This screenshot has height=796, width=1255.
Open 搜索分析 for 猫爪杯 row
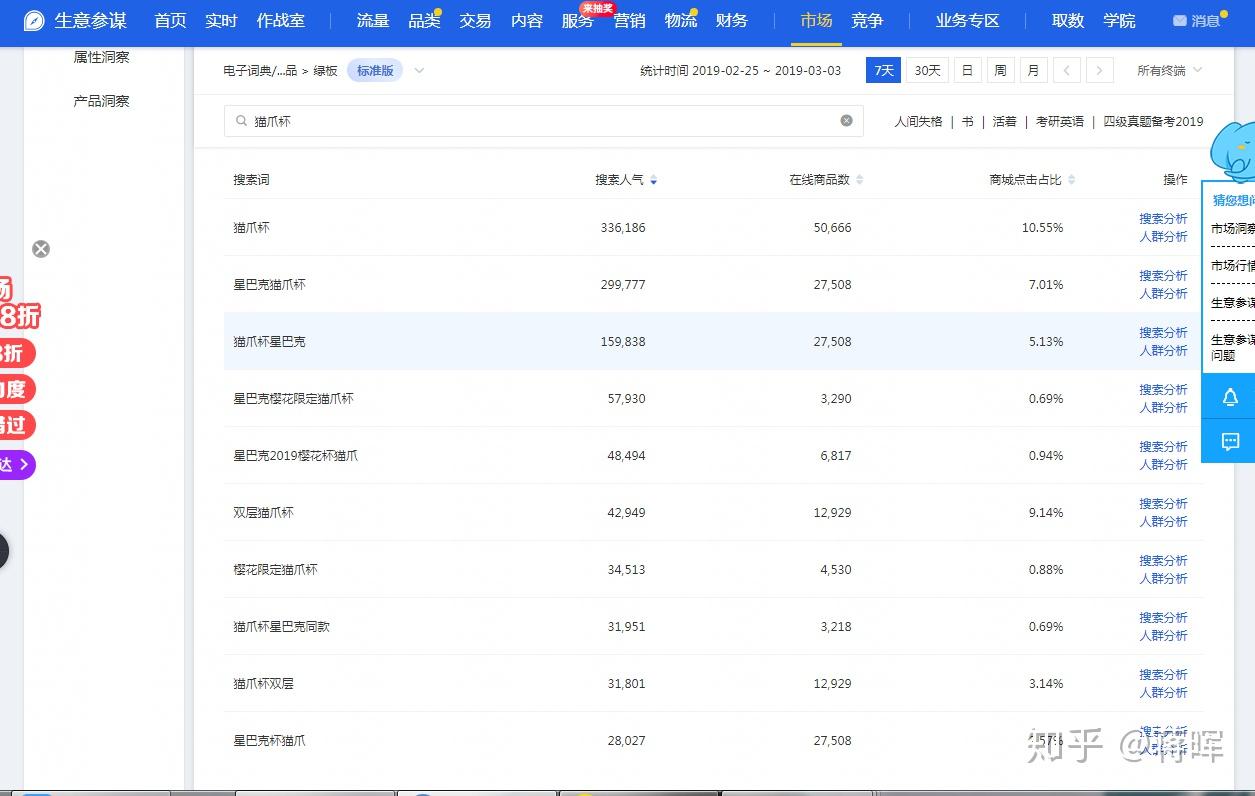pyautogui.click(x=1163, y=218)
